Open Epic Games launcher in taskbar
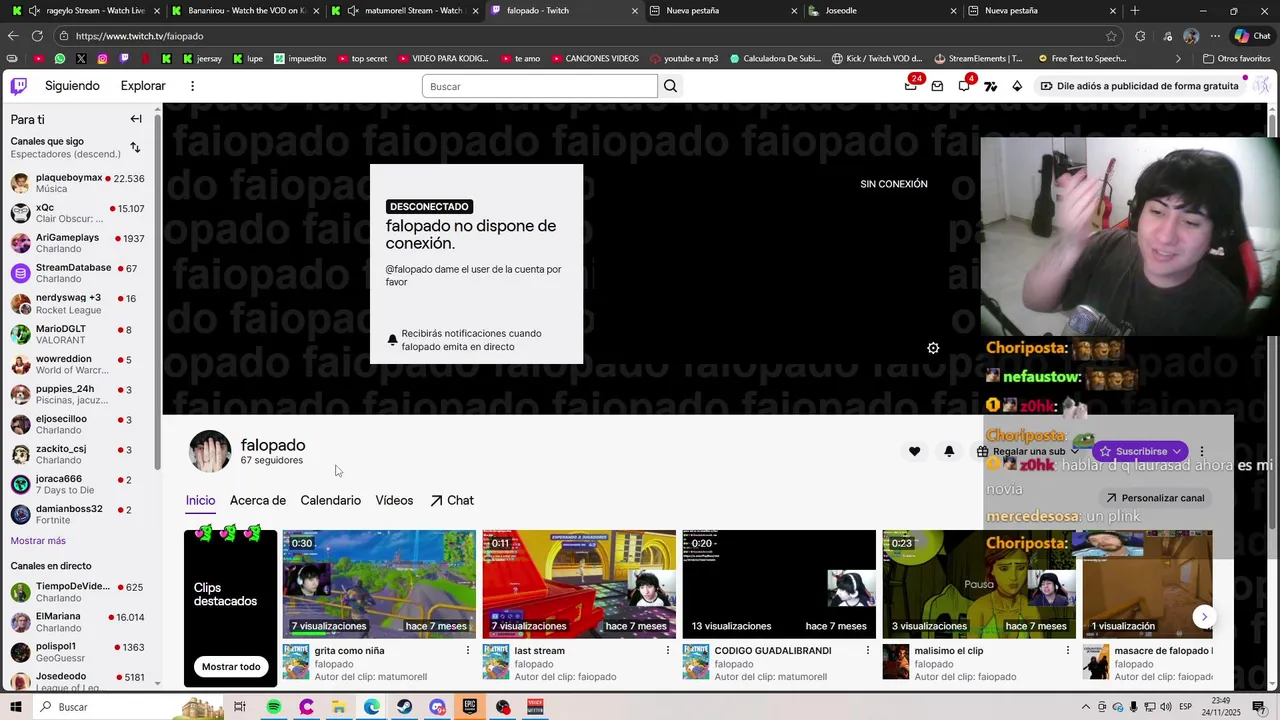The width and height of the screenshot is (1280, 720). (x=470, y=707)
